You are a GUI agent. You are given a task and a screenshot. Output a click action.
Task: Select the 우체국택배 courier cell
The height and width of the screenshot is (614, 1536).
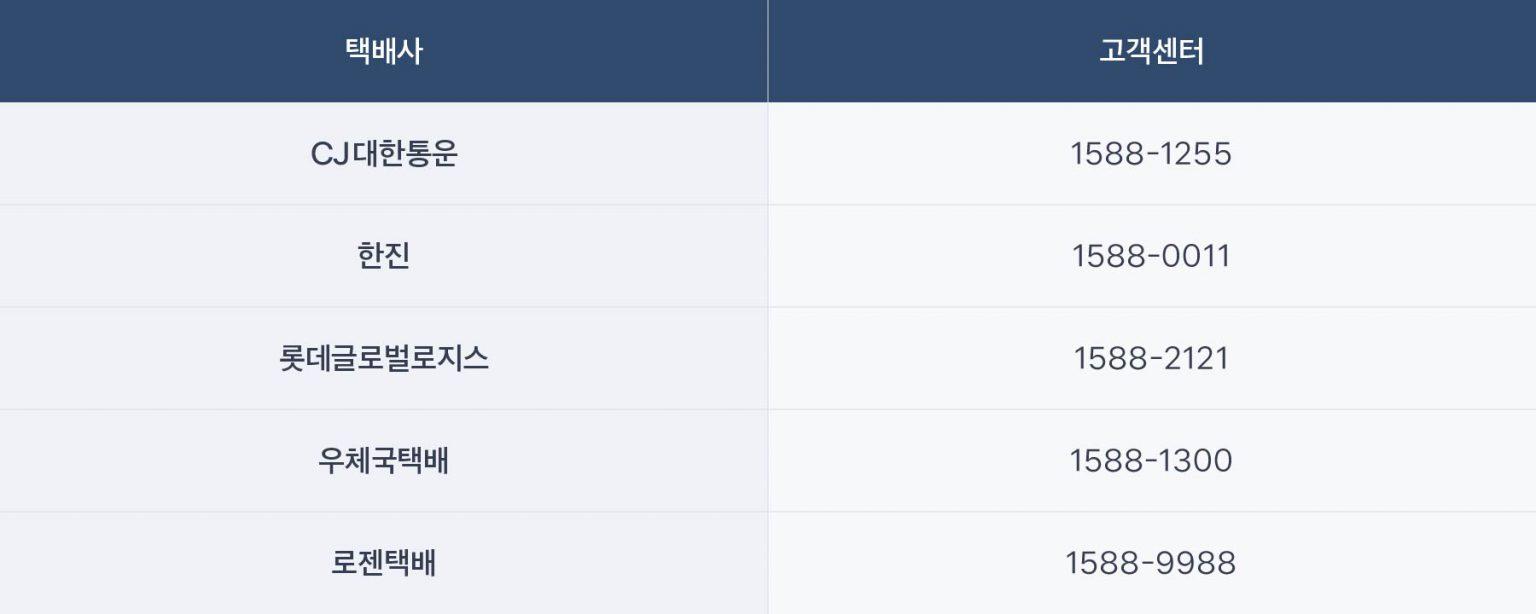tap(384, 461)
